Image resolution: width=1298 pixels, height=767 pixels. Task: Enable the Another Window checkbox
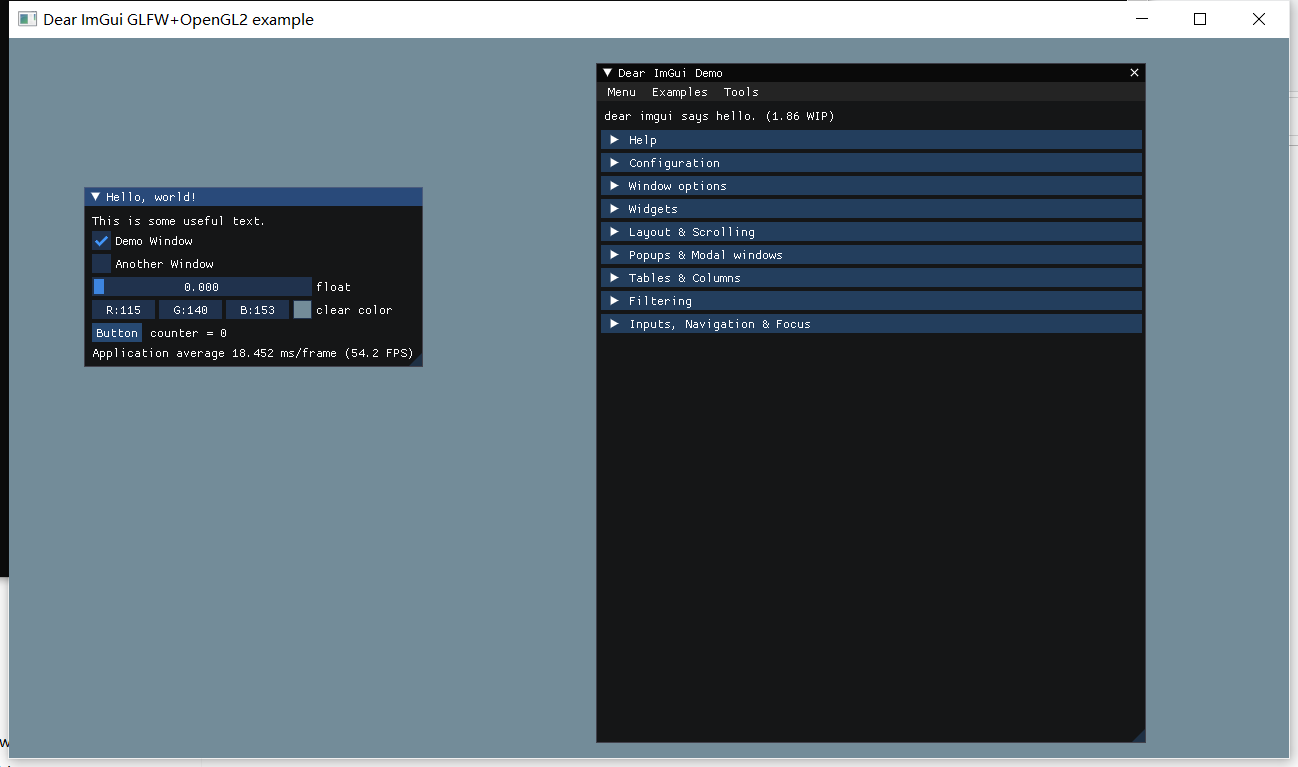point(100,263)
